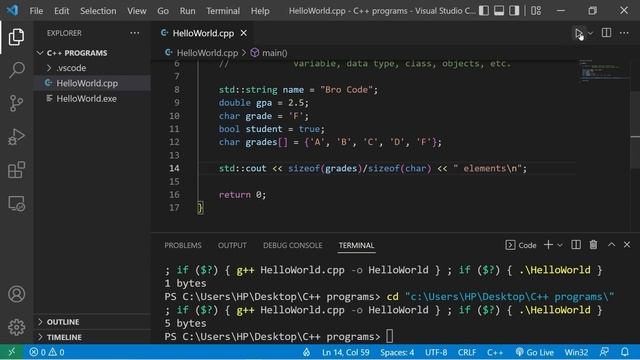Maximize the panel size chevron

(x=611, y=245)
